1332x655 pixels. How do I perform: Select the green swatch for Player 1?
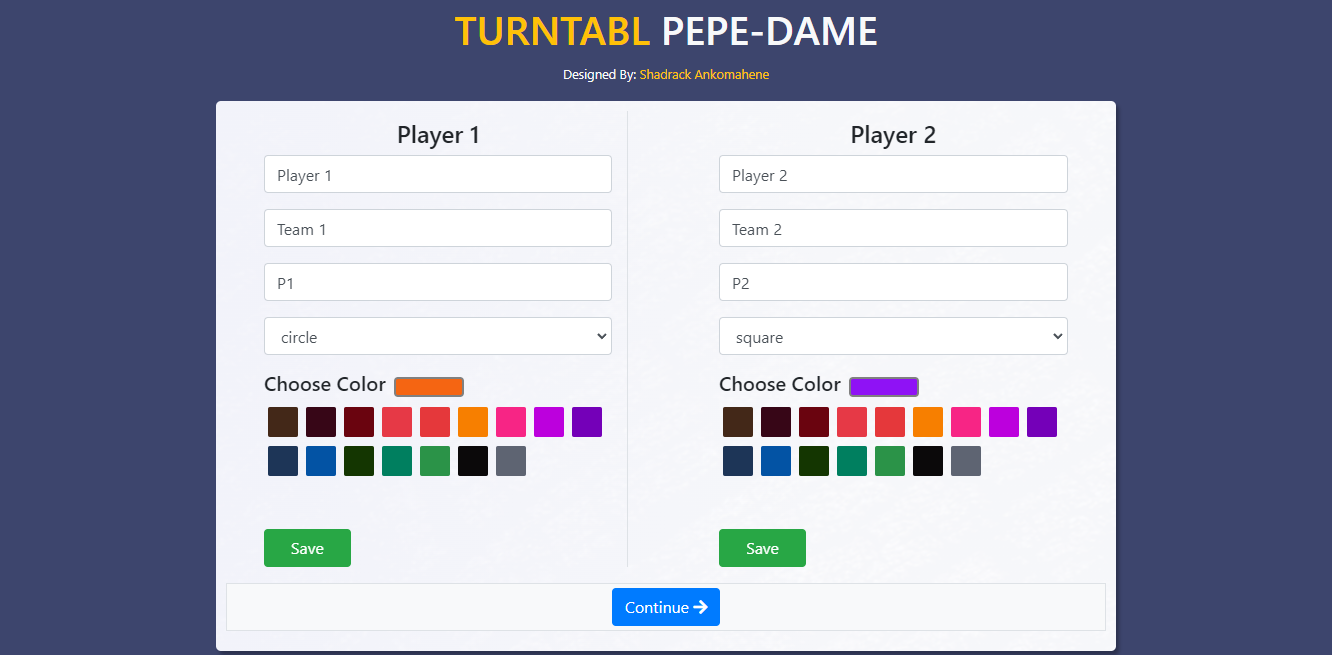[435, 460]
